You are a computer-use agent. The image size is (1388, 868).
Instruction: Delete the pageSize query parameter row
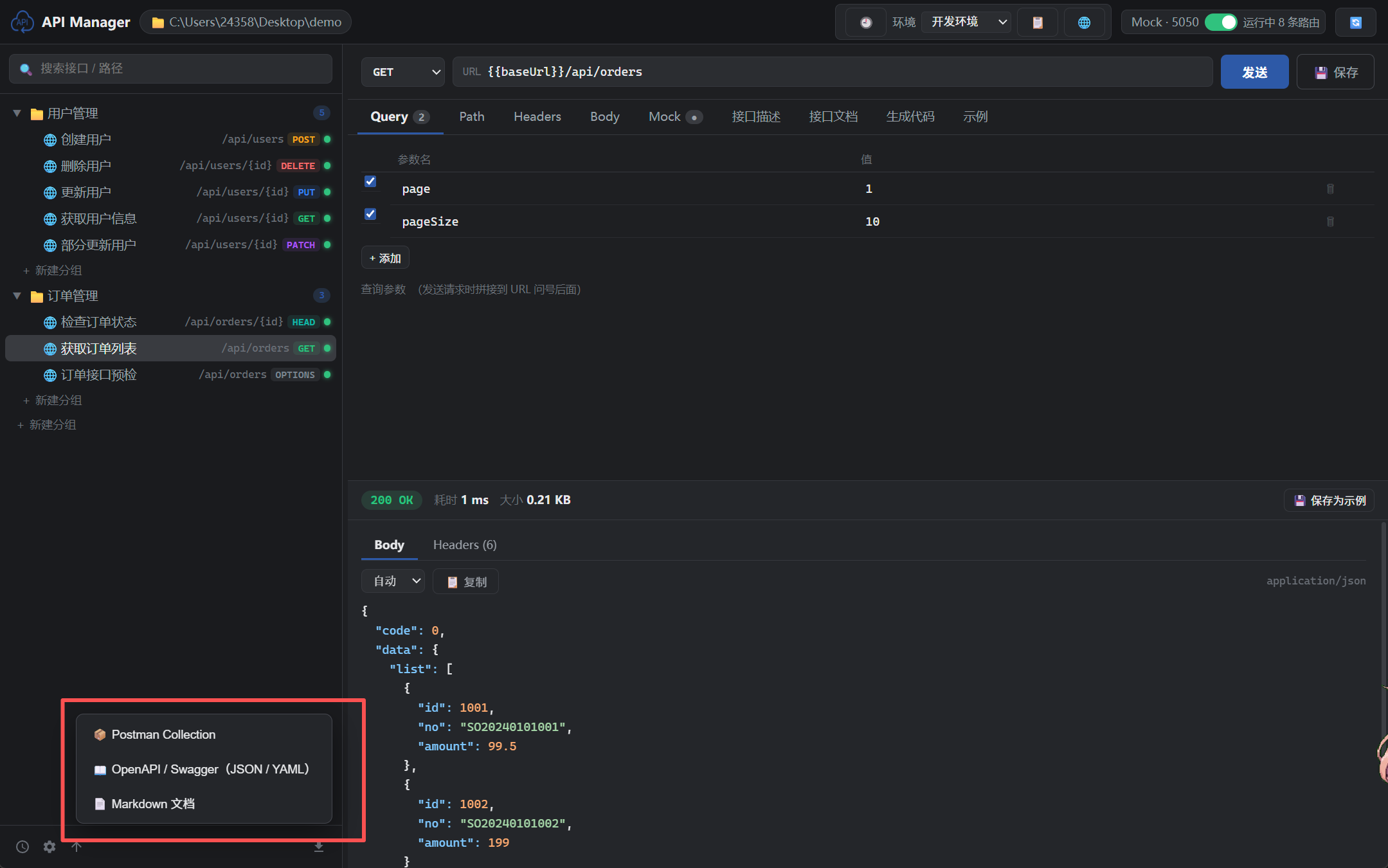[1330, 222]
